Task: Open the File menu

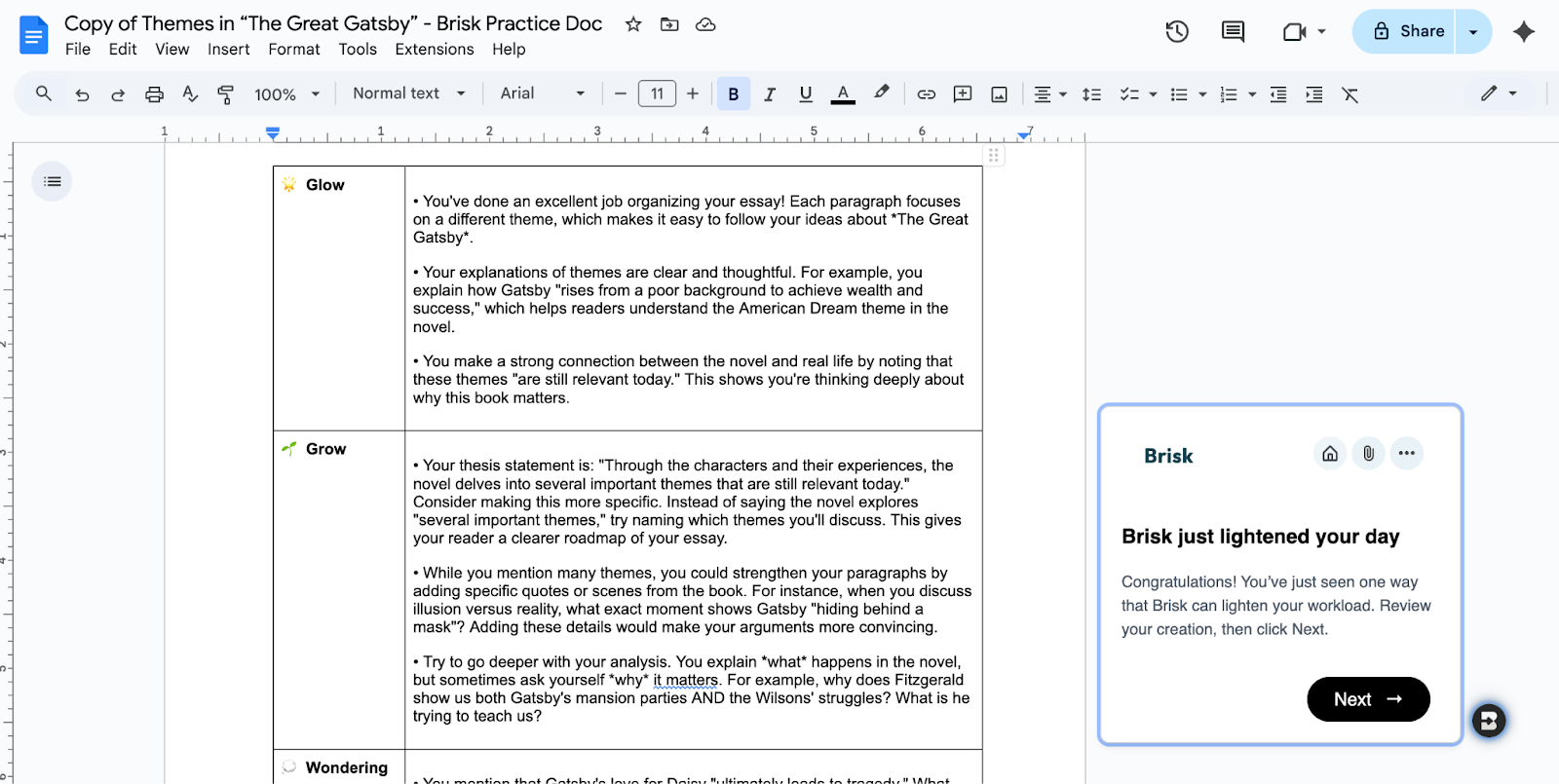Action: (78, 50)
